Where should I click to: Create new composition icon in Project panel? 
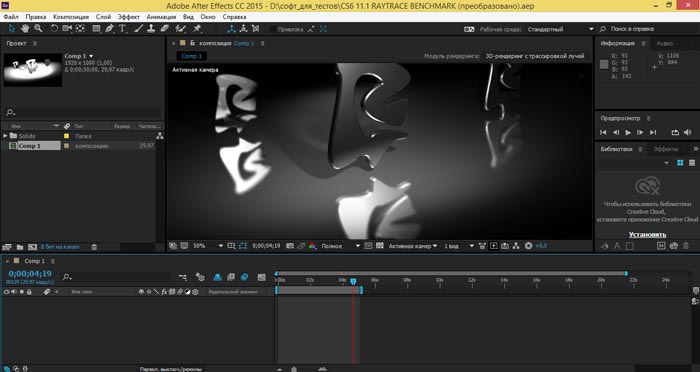pyautogui.click(x=32, y=247)
